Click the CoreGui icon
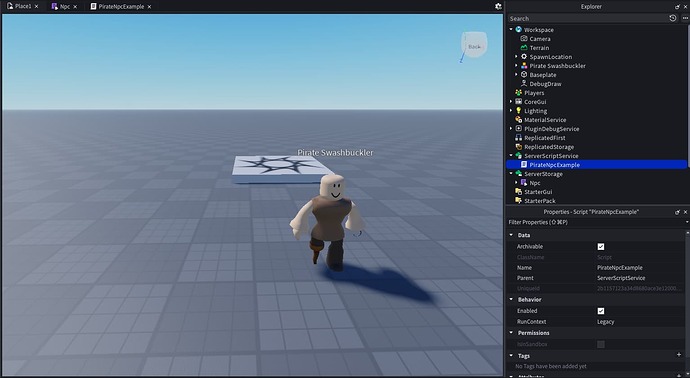The height and width of the screenshot is (378, 690). (518, 102)
